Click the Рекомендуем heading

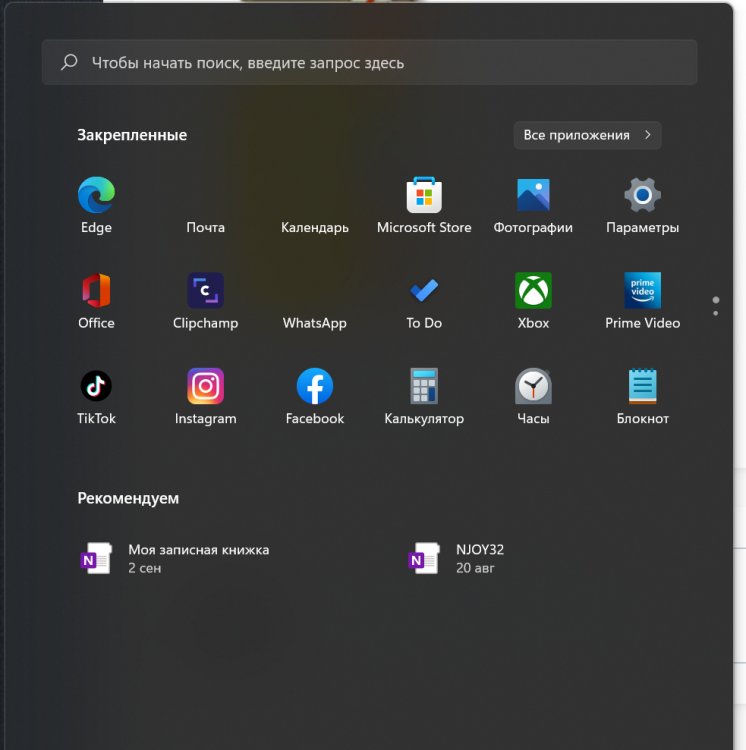pyautogui.click(x=128, y=498)
